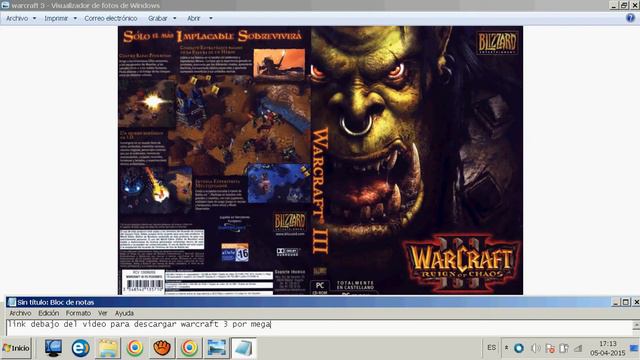Restore down the photo viewer window
This screenshot has width=640, height=360.
tap(624, 5)
